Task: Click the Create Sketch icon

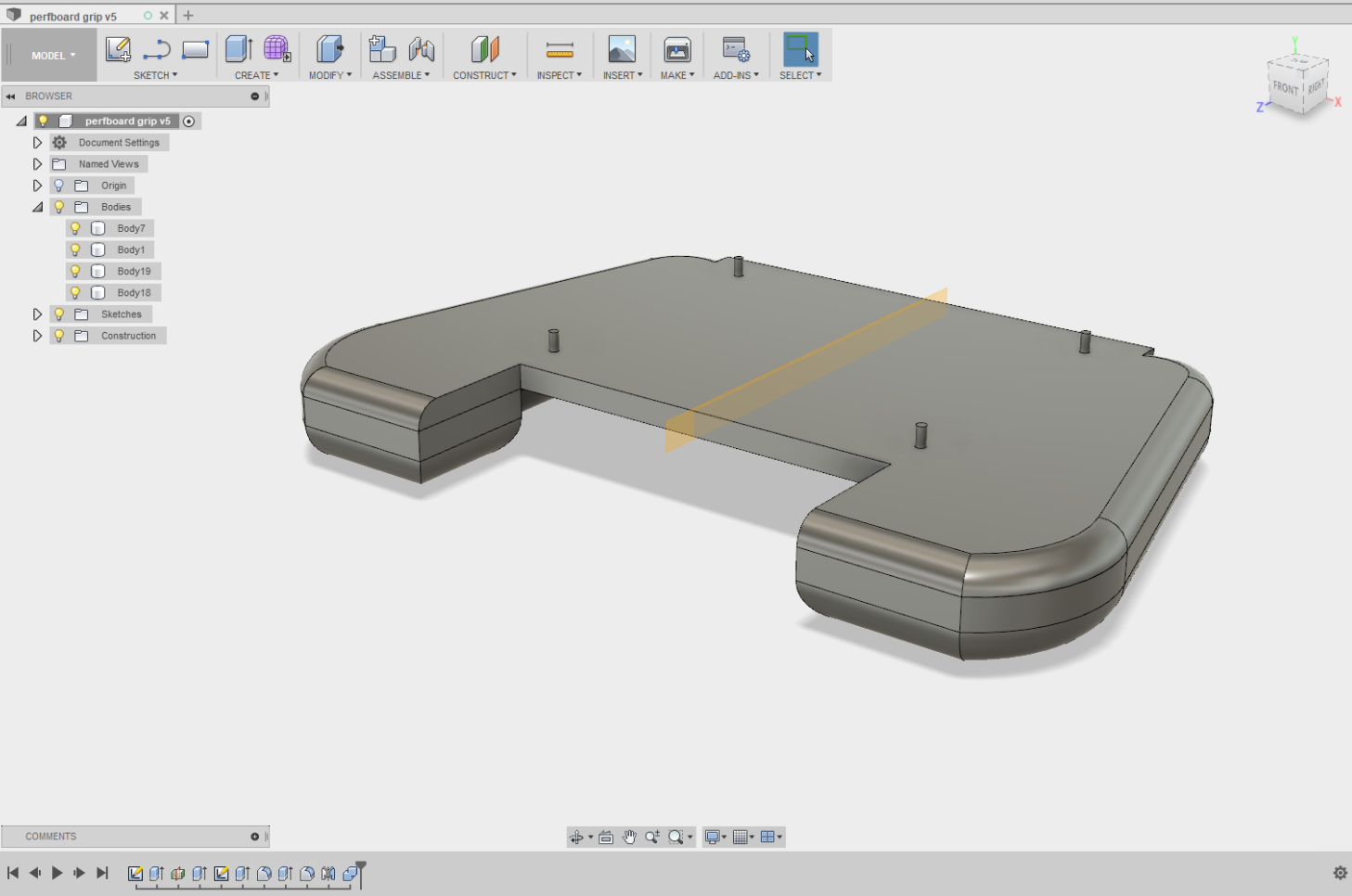Action: pyautogui.click(x=118, y=50)
